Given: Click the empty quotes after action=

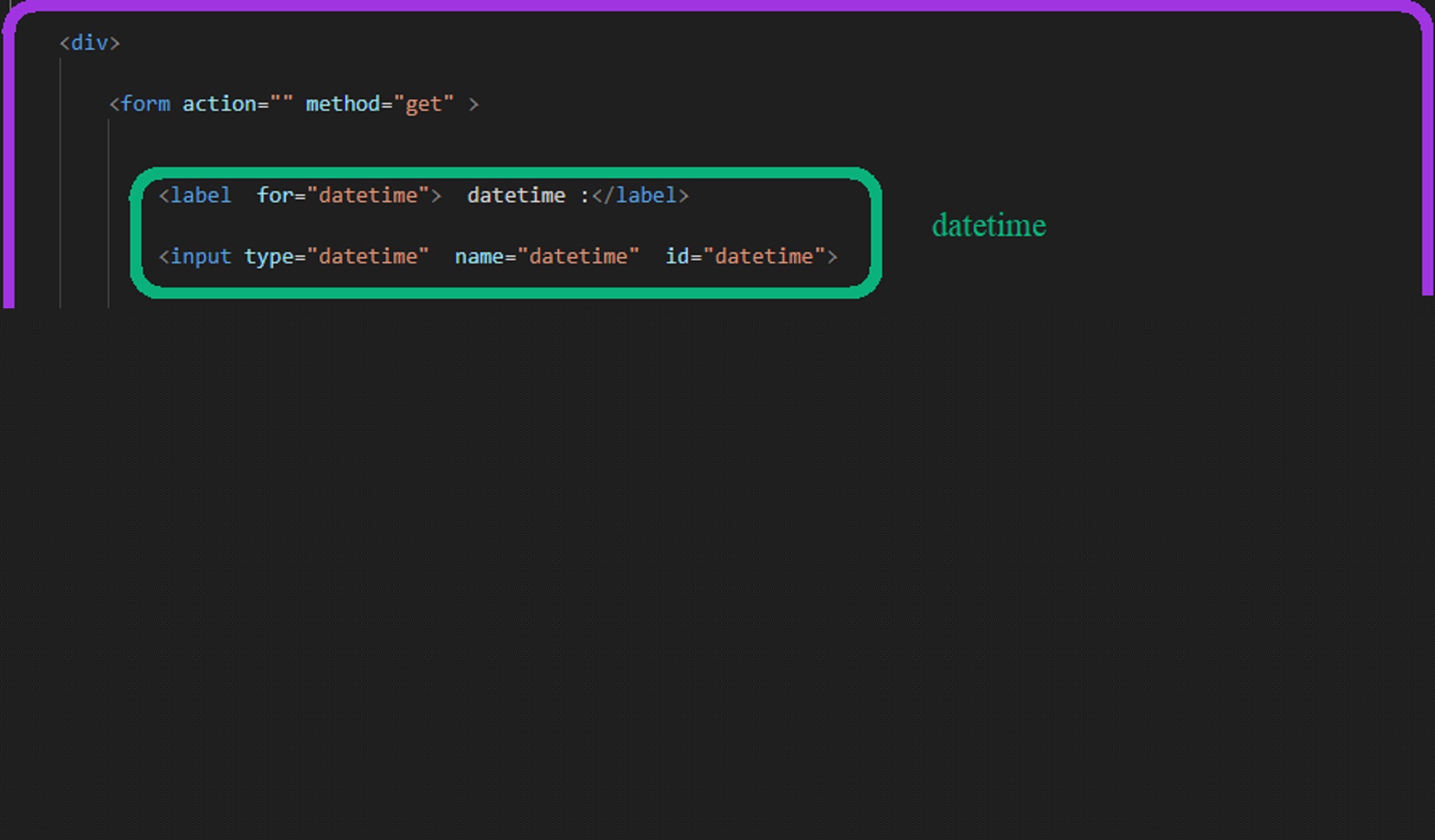Looking at the screenshot, I should (x=281, y=104).
